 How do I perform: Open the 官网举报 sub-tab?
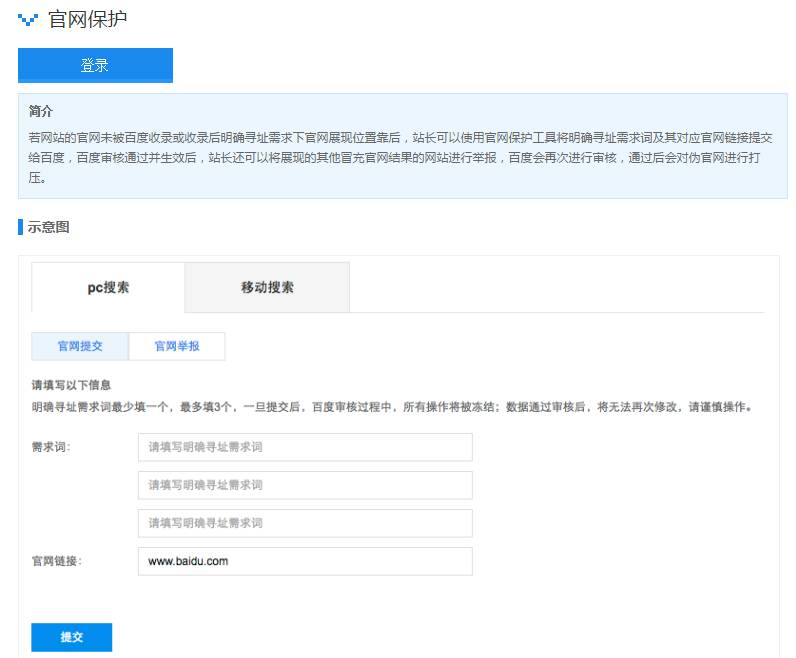click(177, 346)
